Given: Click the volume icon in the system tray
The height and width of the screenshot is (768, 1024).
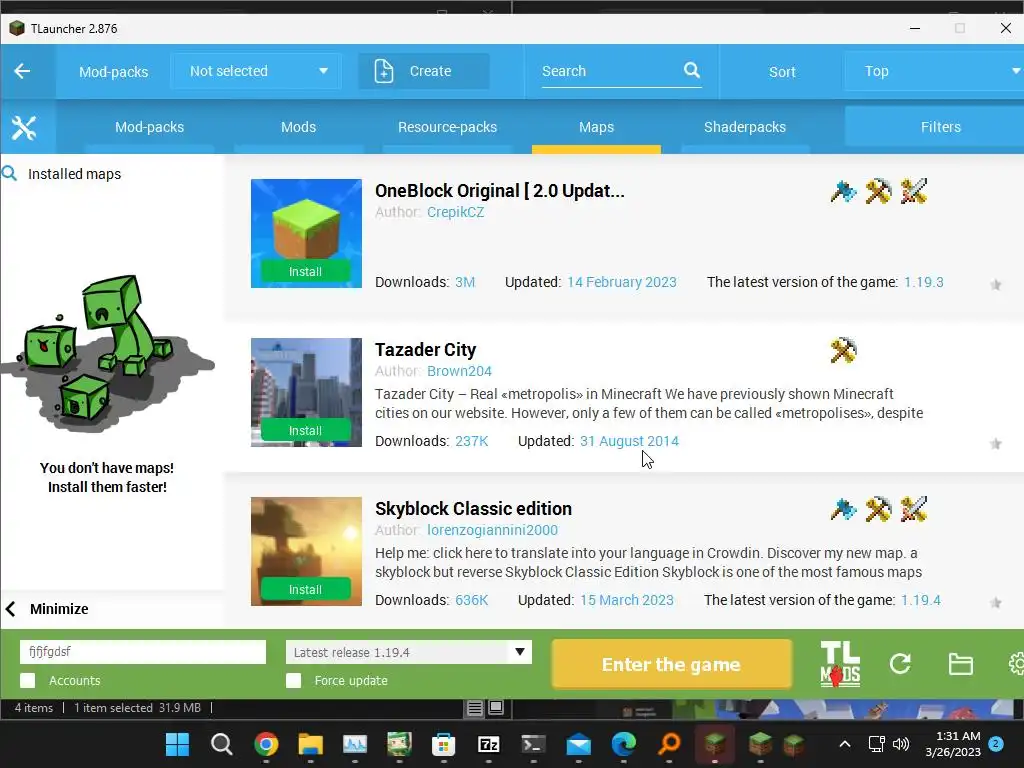Looking at the screenshot, I should click(901, 744).
